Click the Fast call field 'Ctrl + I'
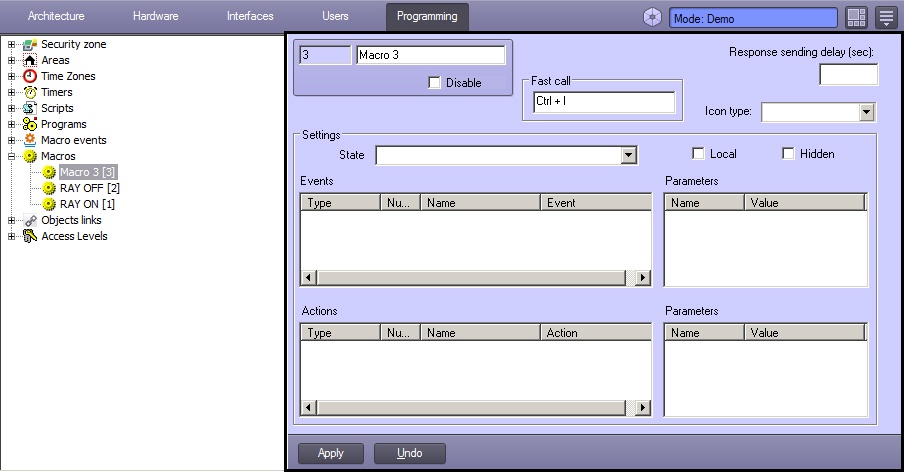 tap(604, 101)
